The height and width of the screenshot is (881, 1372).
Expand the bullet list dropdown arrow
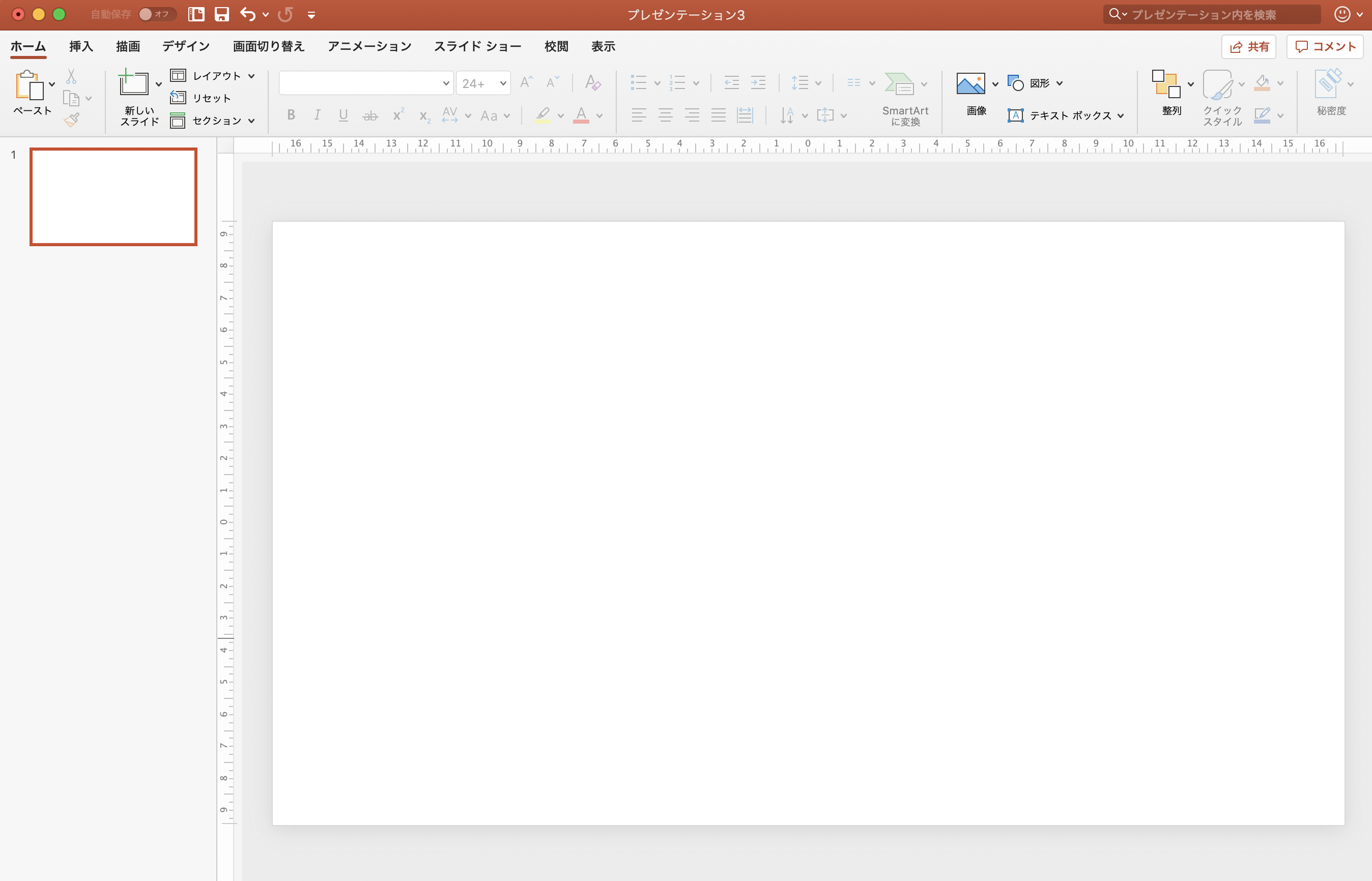click(657, 83)
